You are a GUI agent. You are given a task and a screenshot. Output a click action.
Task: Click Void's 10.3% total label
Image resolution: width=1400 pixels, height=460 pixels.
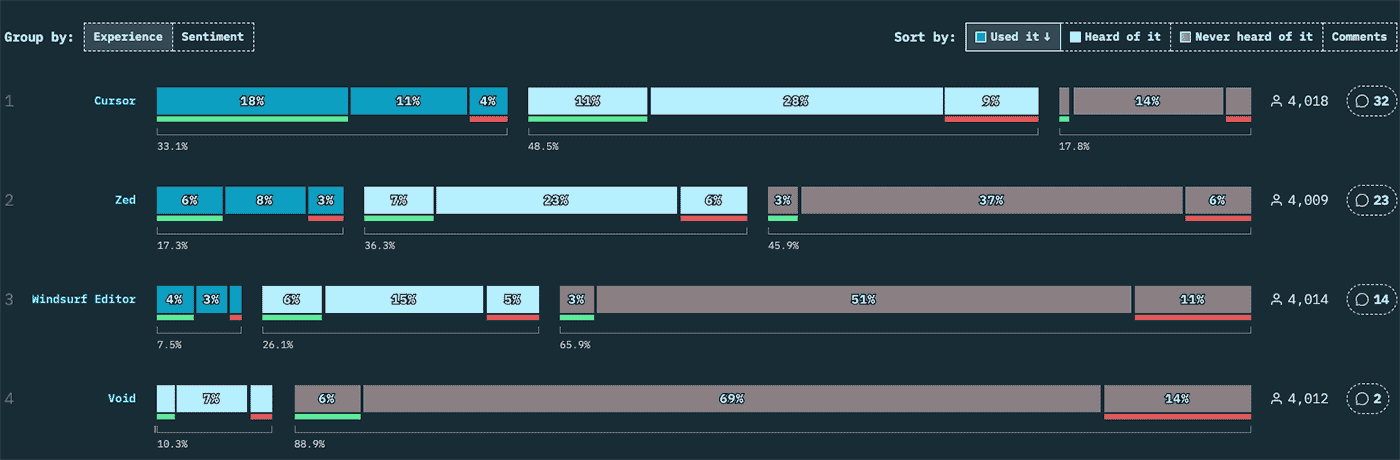tap(172, 443)
